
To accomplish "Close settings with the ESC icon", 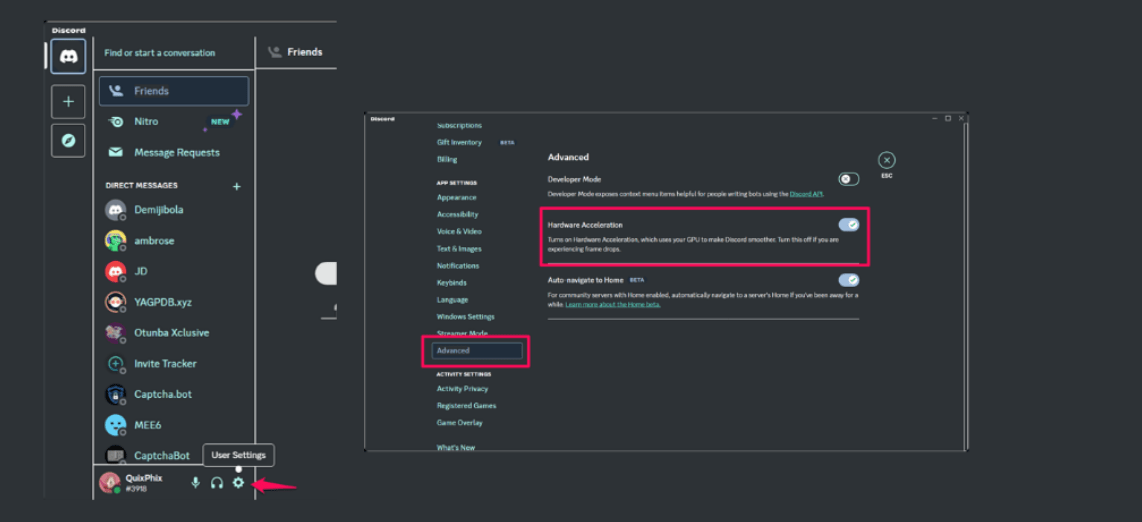I will (x=887, y=160).
